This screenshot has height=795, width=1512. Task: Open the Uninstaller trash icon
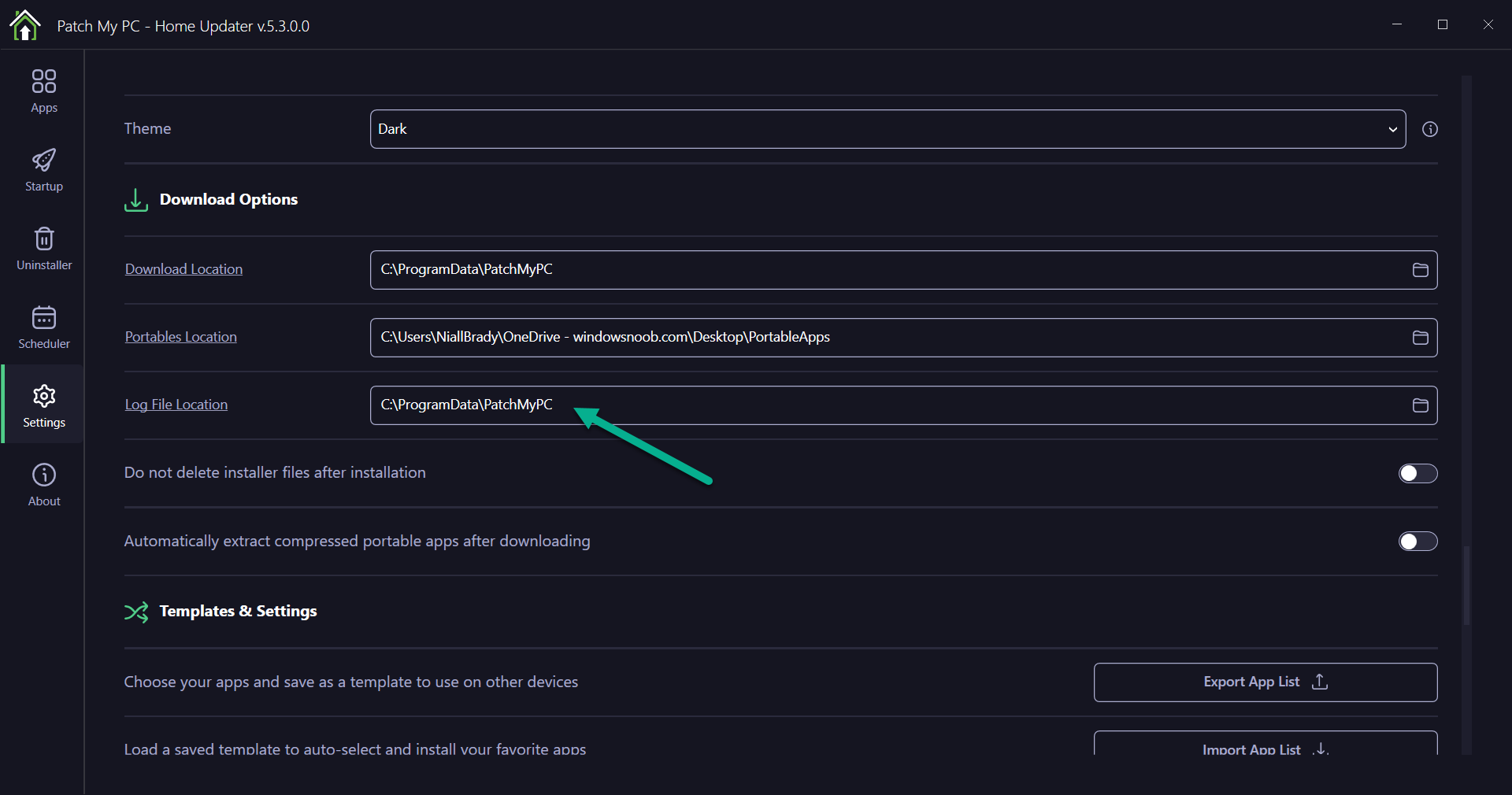[x=44, y=248]
